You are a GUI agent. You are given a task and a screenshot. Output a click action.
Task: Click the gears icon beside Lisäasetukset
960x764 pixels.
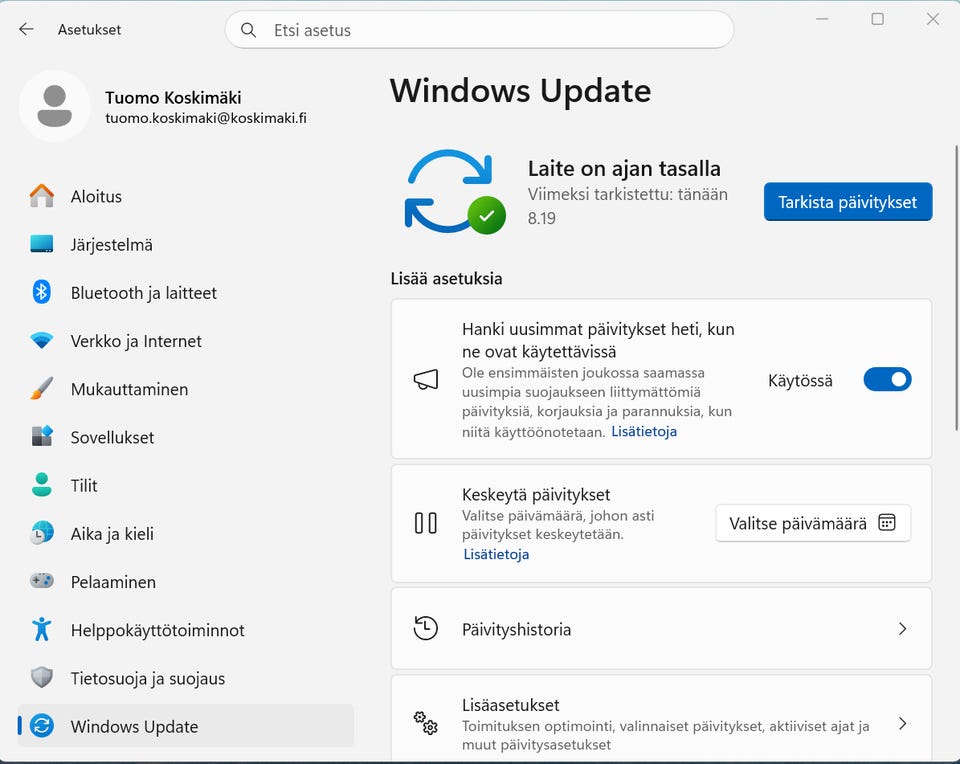click(426, 724)
